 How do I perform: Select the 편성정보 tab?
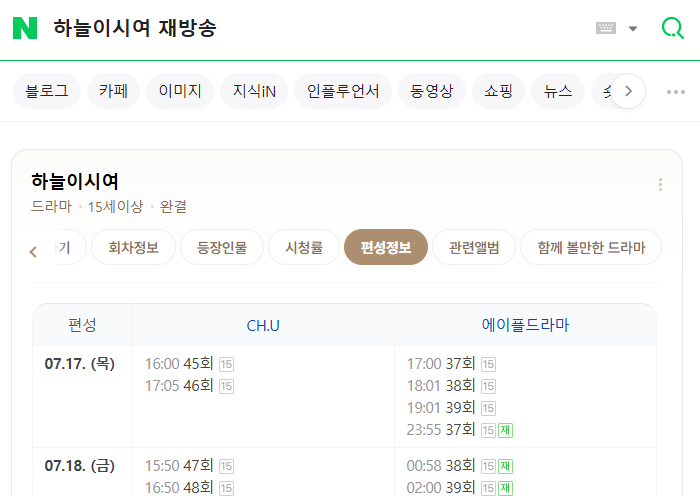pos(386,247)
